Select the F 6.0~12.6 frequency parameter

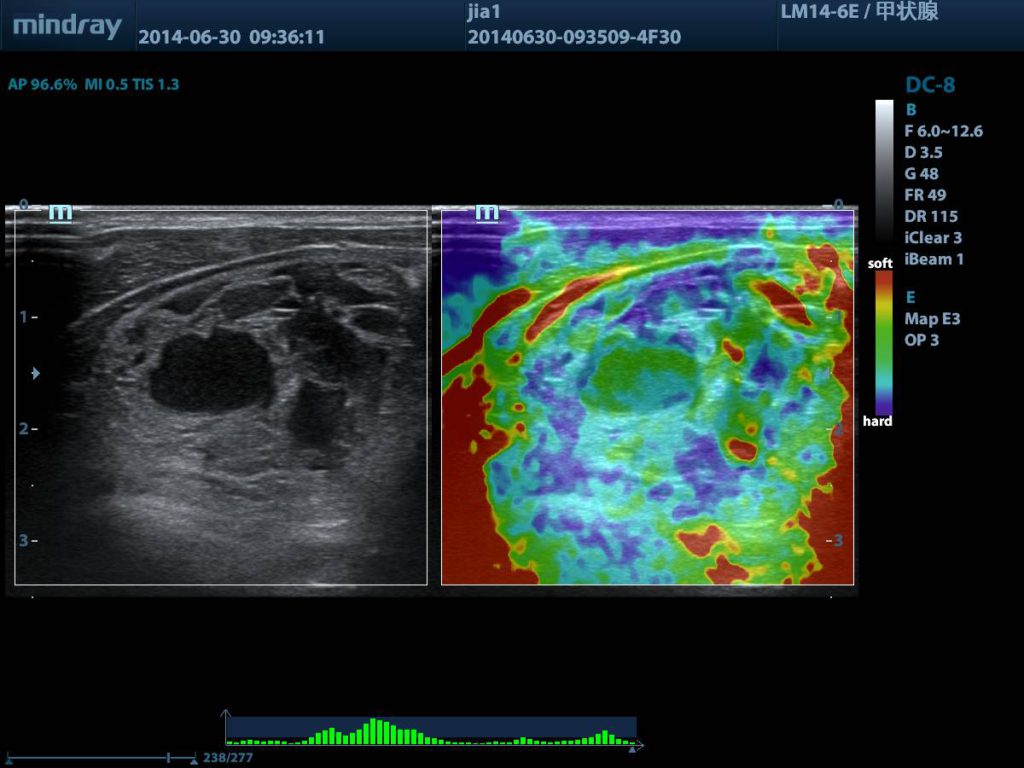tap(943, 131)
